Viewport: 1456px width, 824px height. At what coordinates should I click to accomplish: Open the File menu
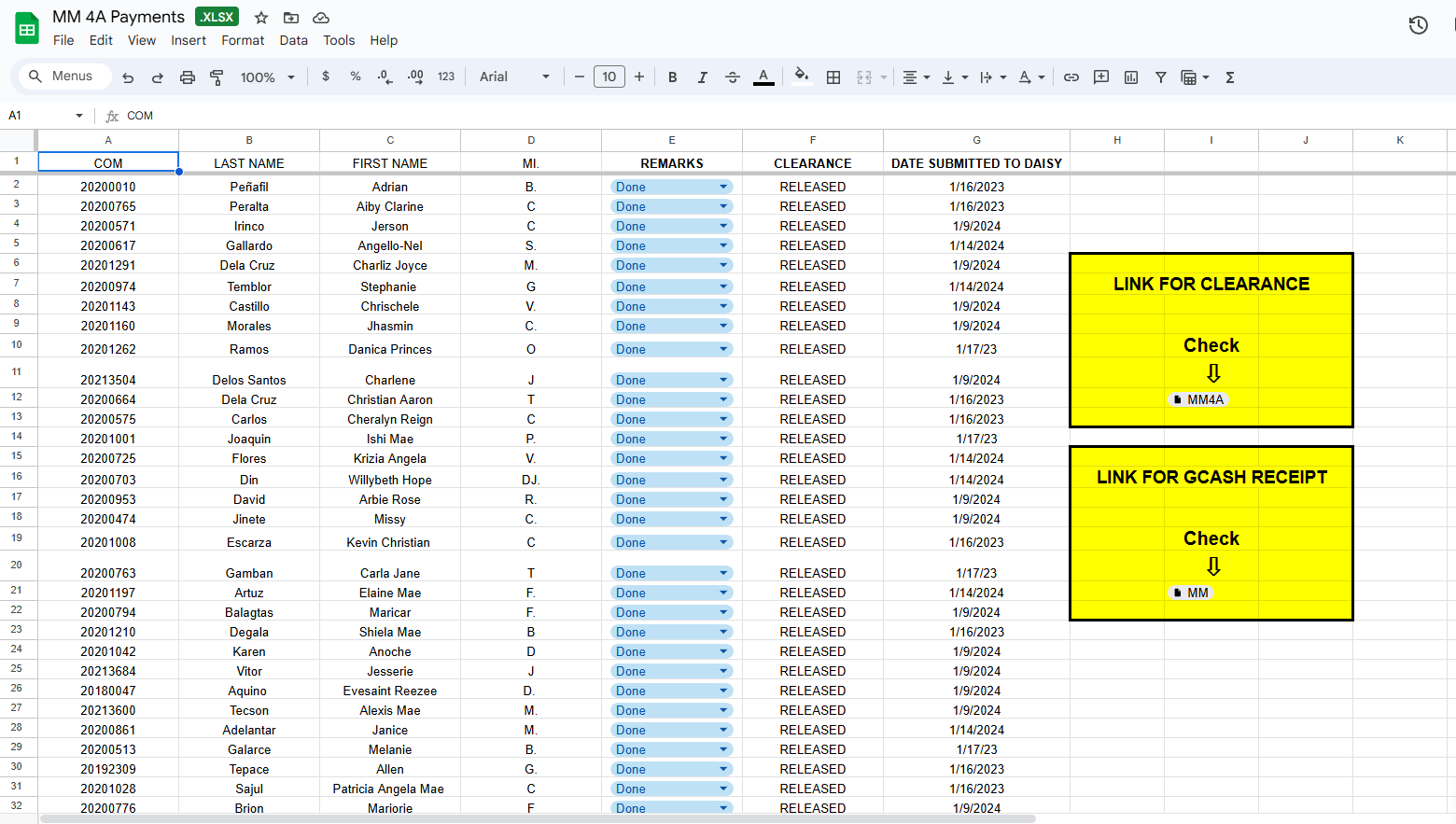tap(63, 40)
